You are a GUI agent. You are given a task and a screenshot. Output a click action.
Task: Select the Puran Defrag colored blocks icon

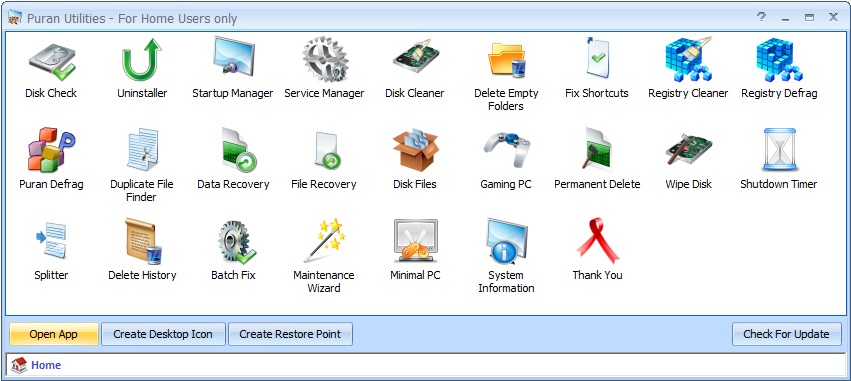coord(52,149)
